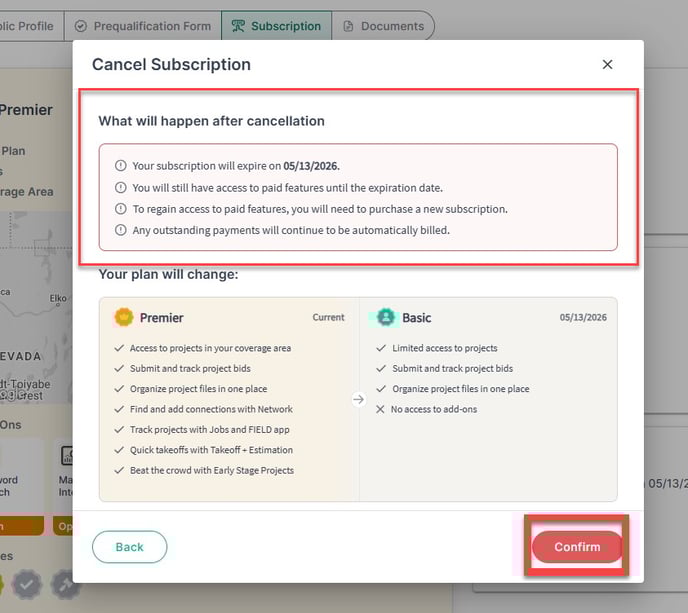This screenshot has height=613, width=688.
Task: Click the checkmark beside Limited access to projects
Action: tap(381, 348)
